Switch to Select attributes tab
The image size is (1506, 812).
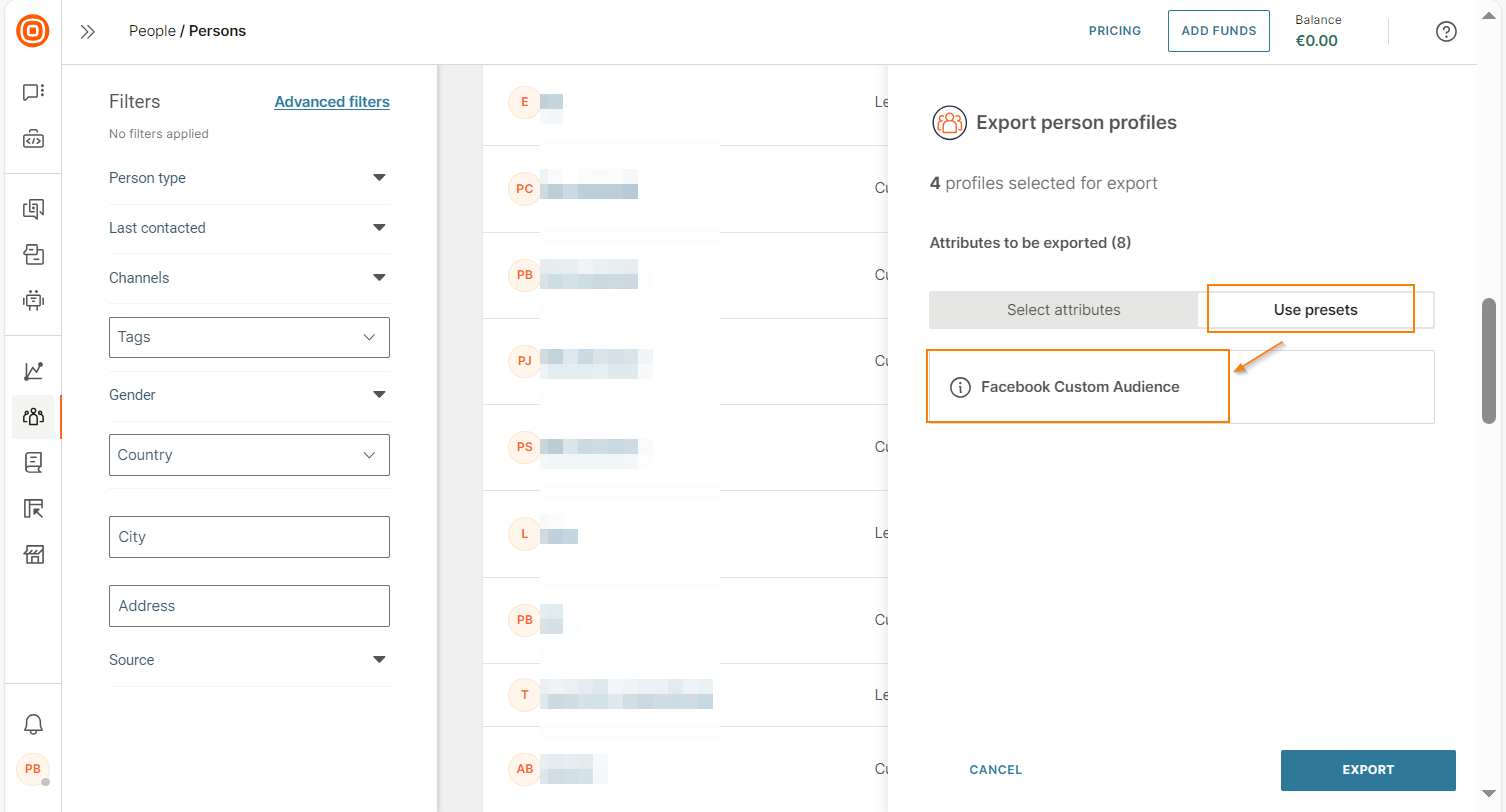[x=1063, y=310]
